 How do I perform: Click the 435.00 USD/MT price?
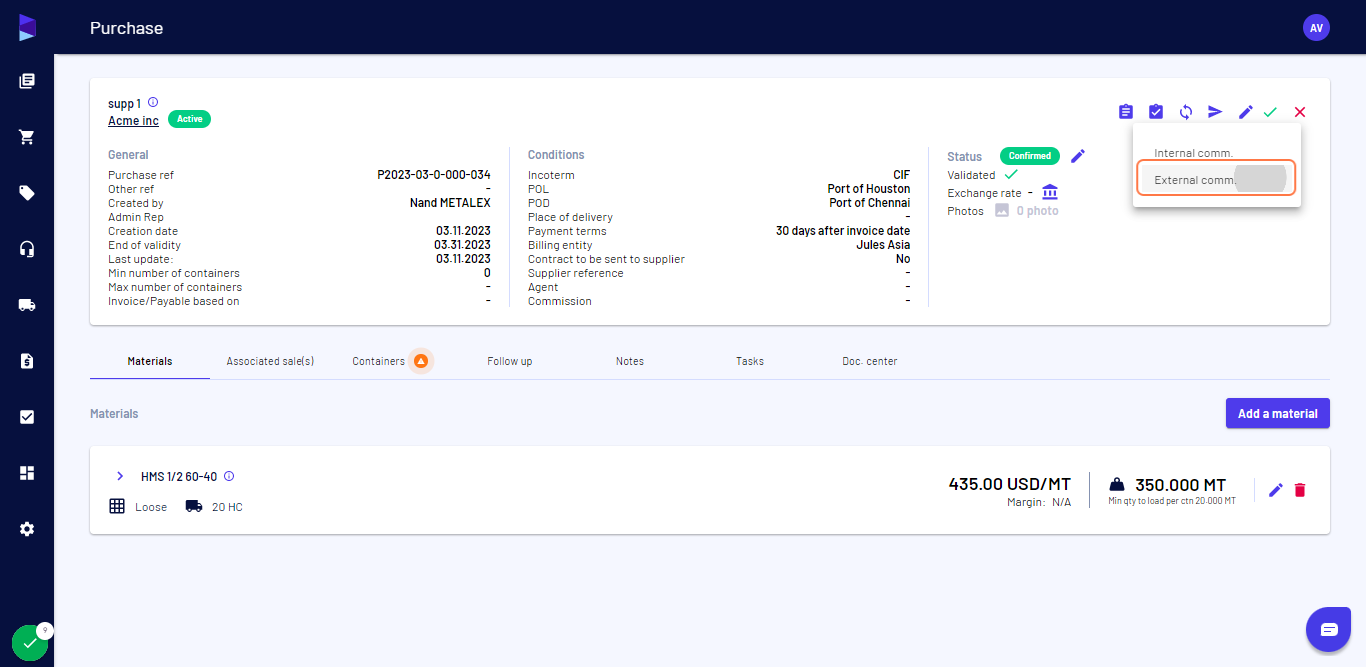[x=1010, y=484]
